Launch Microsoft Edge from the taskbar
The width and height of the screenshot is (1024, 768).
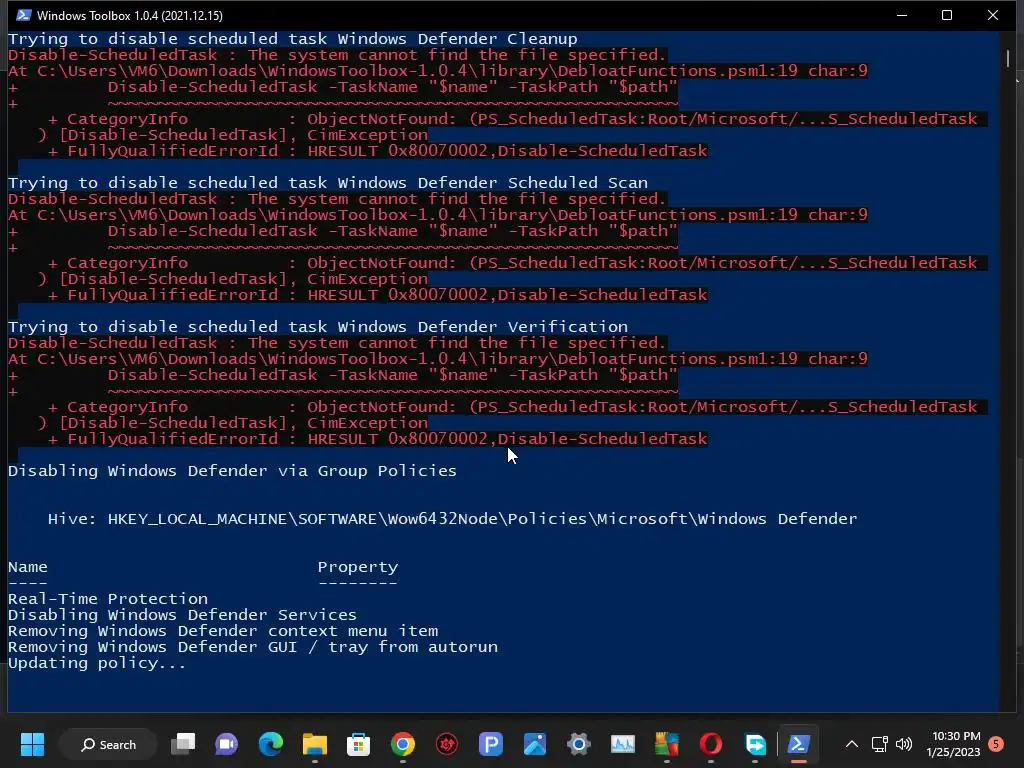(270, 744)
